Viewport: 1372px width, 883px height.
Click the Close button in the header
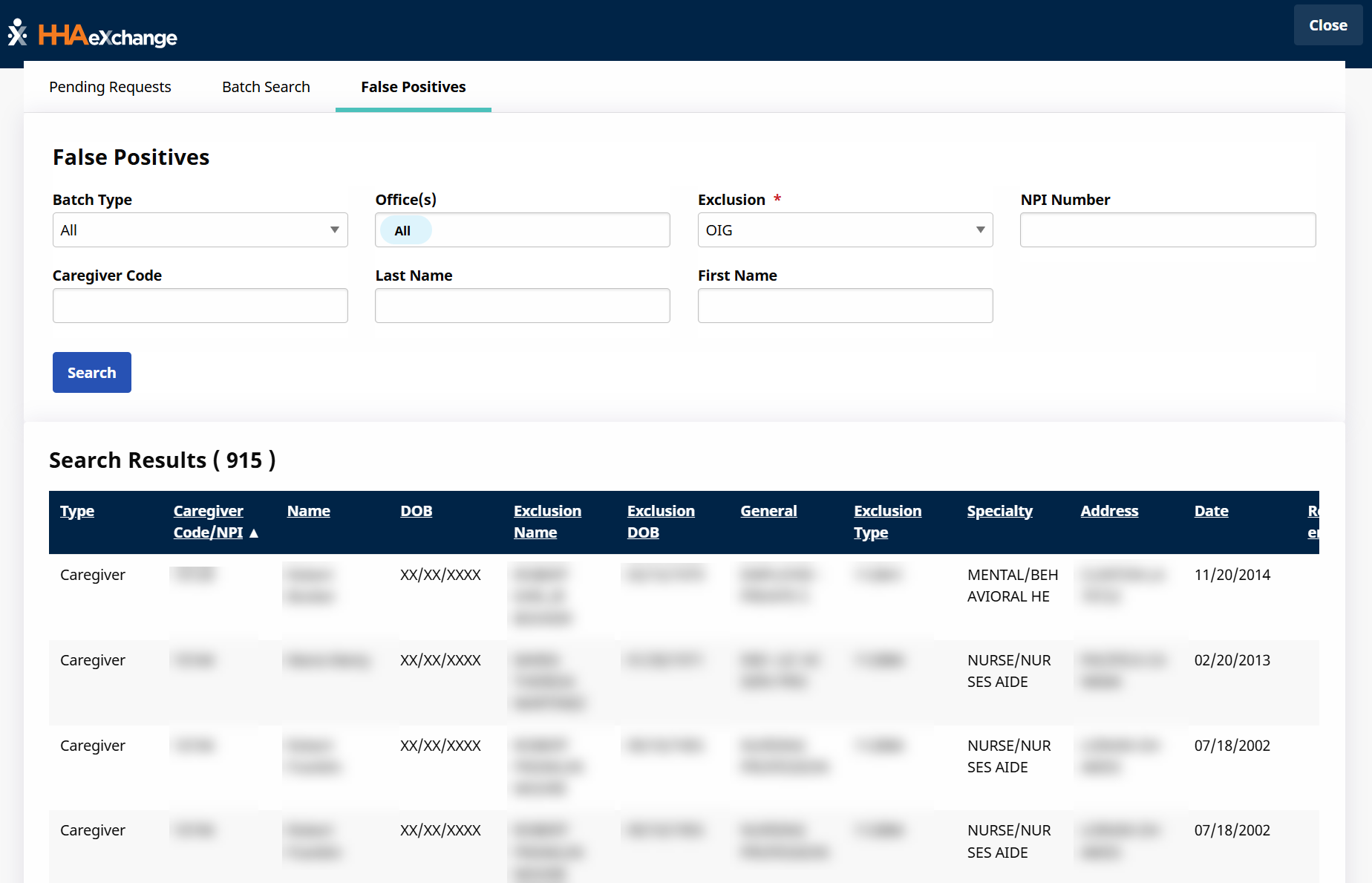pyautogui.click(x=1327, y=25)
